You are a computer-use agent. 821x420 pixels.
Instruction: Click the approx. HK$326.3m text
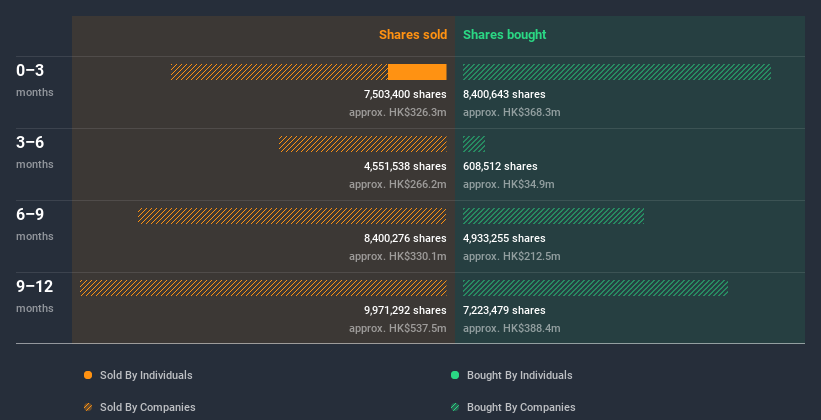(398, 113)
